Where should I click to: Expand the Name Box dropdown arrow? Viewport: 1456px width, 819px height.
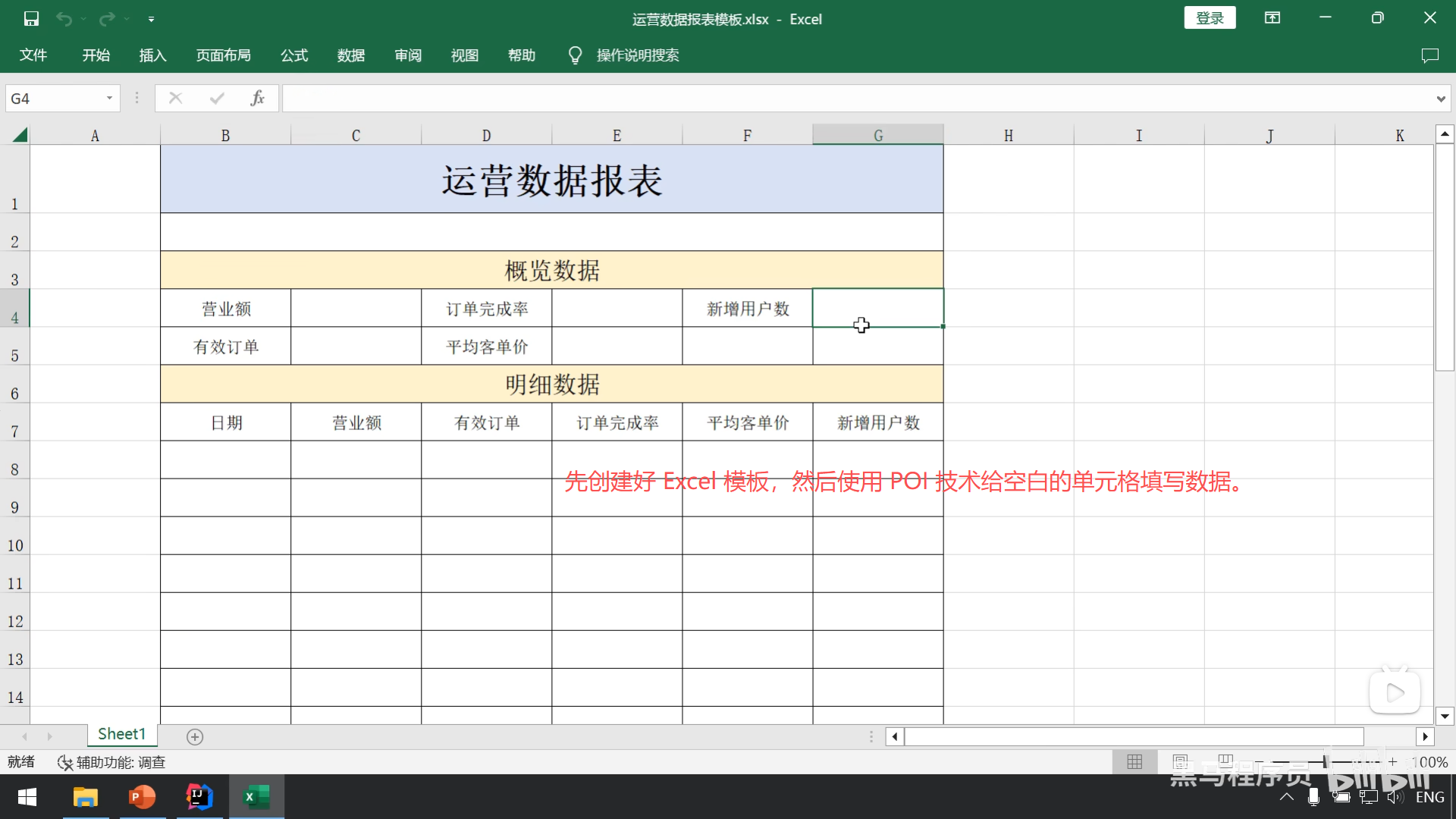tap(109, 99)
